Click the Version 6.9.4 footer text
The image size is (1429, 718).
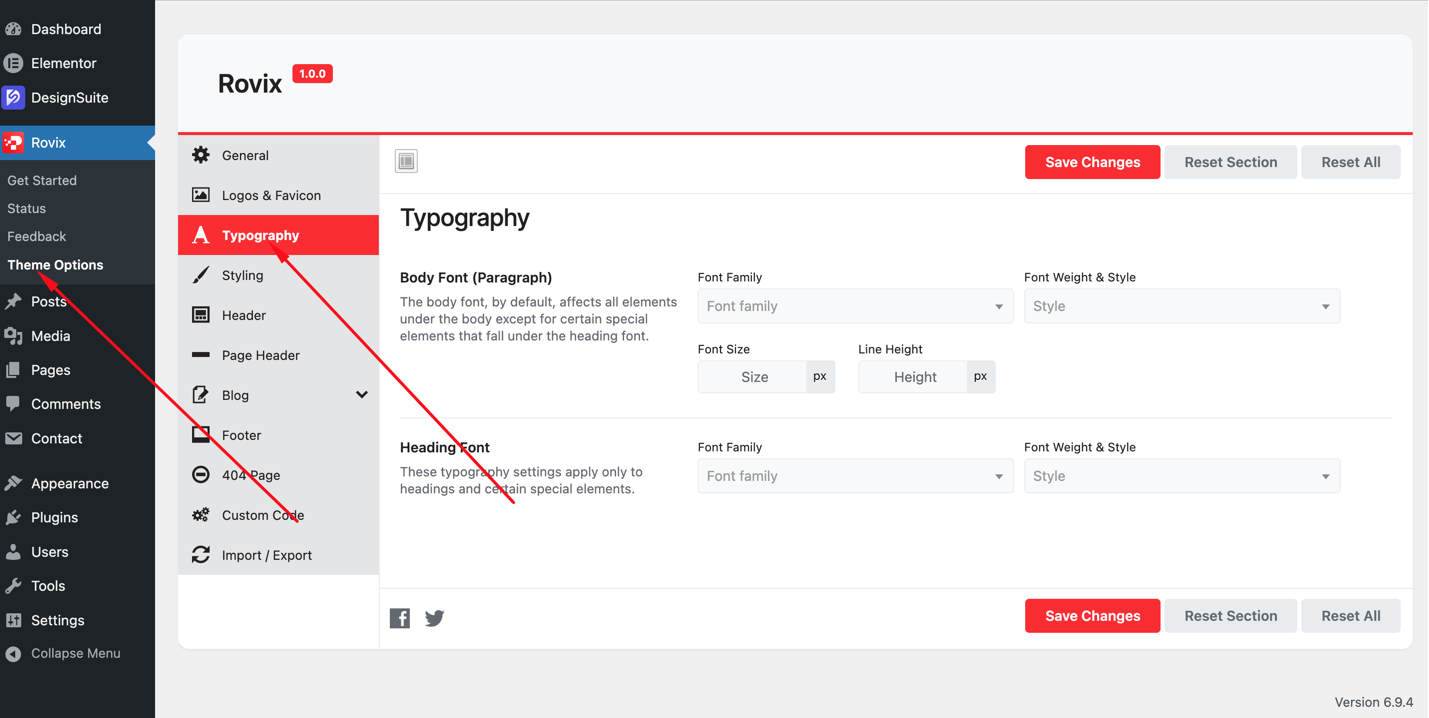tap(1374, 702)
